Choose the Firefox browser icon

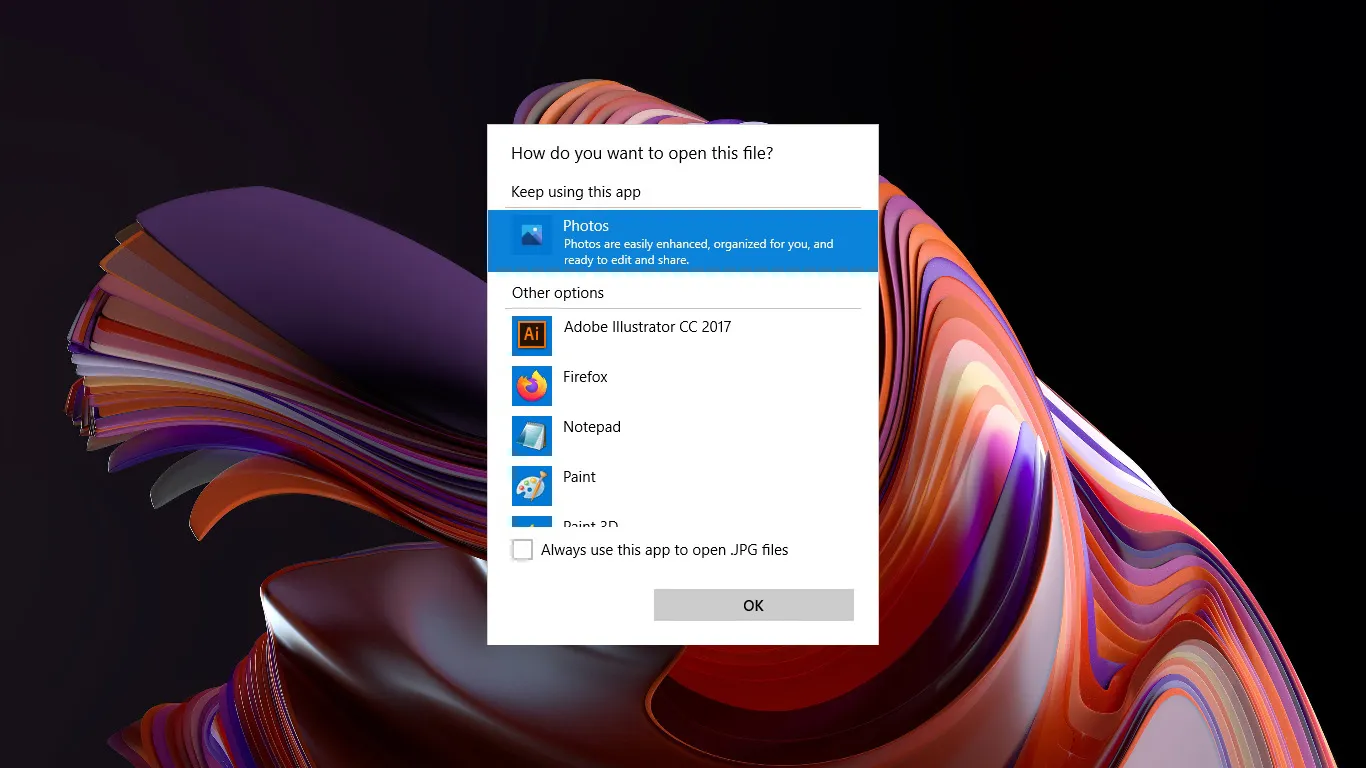point(531,385)
